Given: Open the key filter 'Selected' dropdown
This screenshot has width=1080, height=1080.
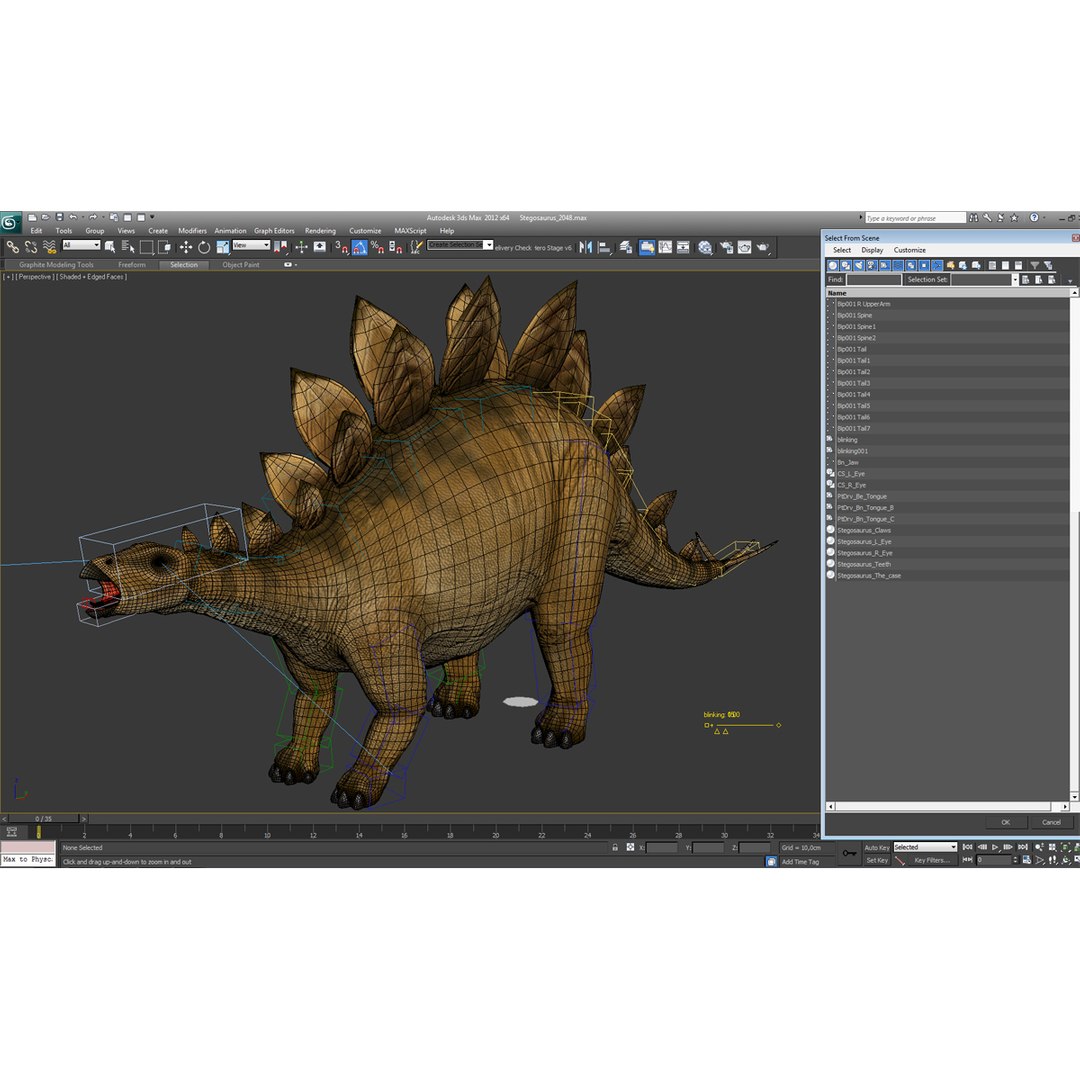Looking at the screenshot, I should click(925, 847).
